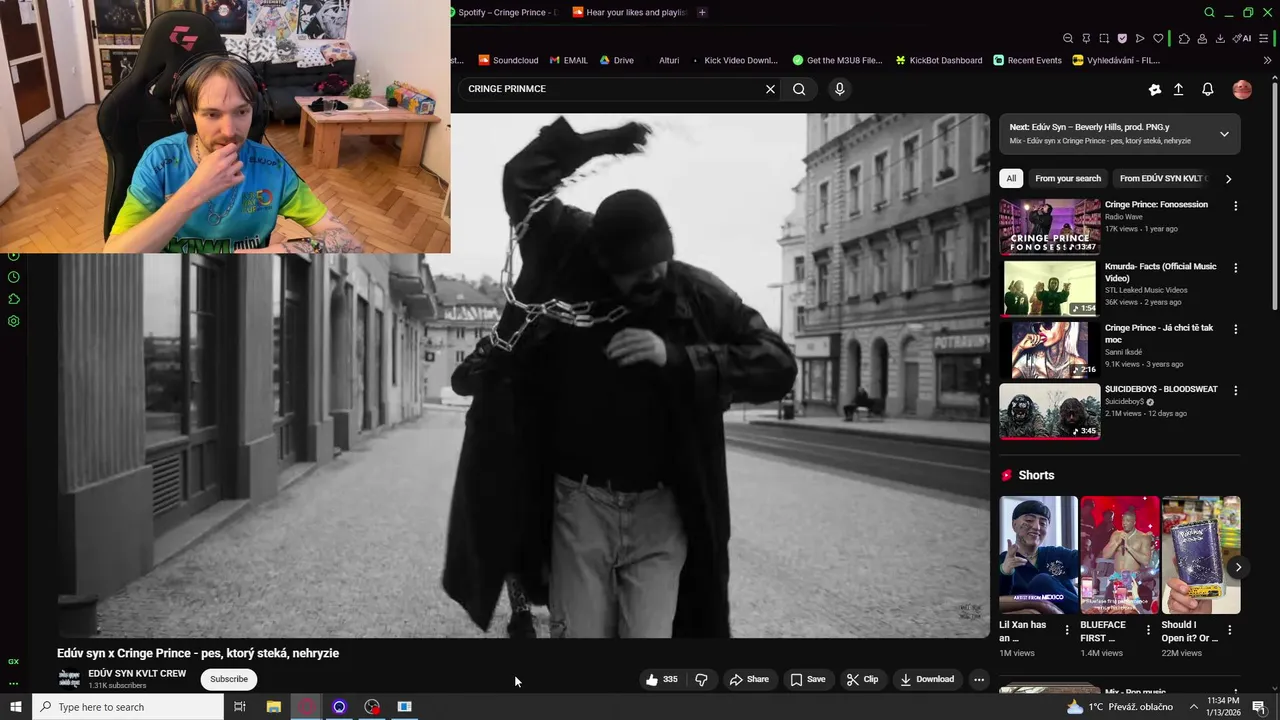Screen dimensions: 1280x720
Task: Open a new browser tab
Action: pyautogui.click(x=702, y=12)
